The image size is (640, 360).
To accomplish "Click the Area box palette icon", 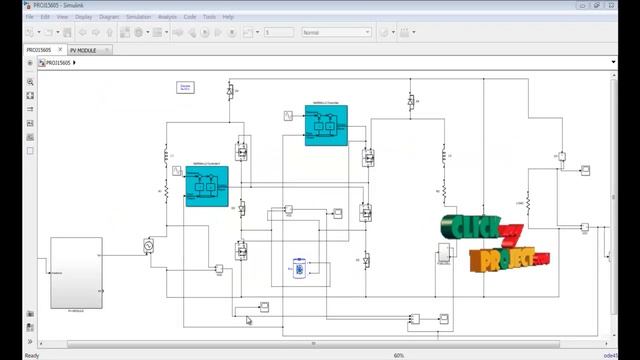I will [30, 151].
